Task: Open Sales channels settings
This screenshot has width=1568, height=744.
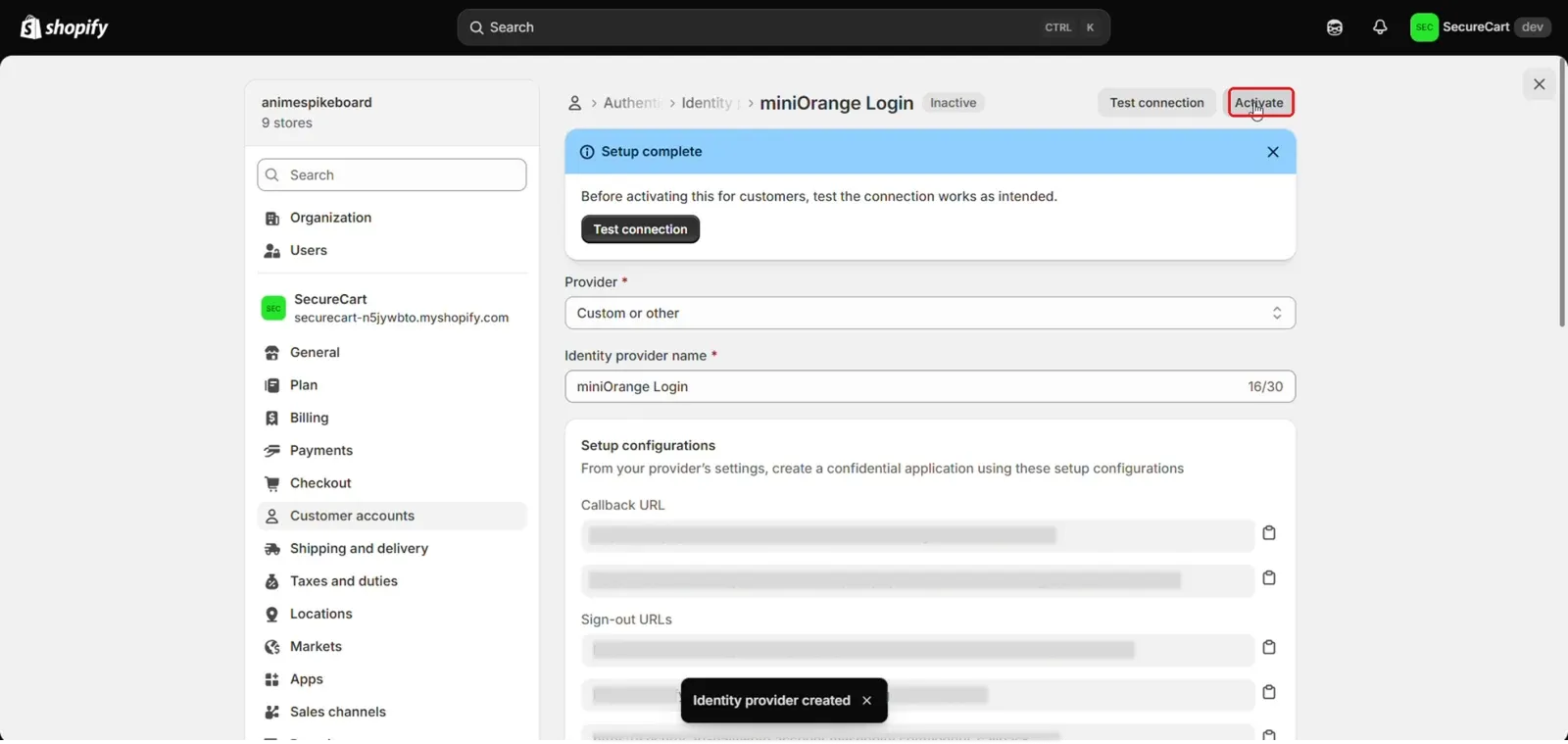Action: coord(392,713)
